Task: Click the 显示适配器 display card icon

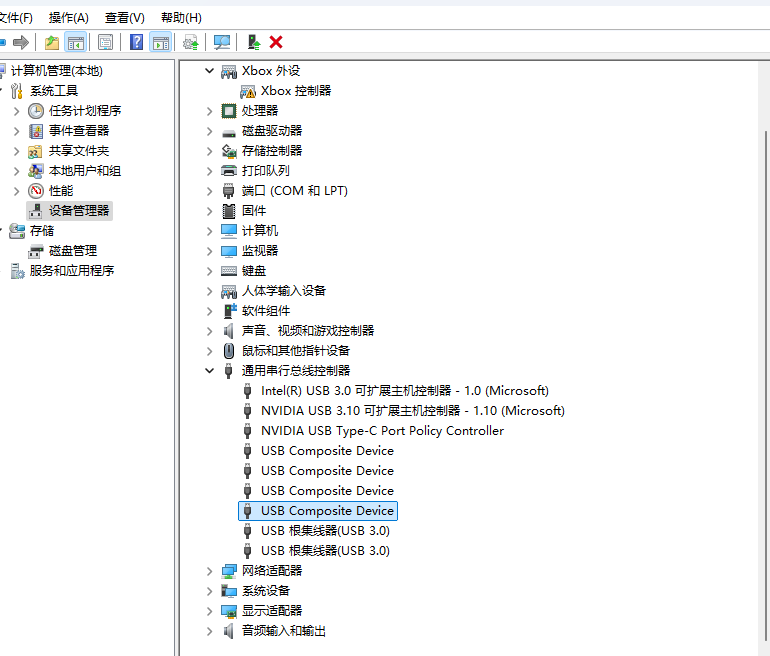Action: click(x=229, y=611)
